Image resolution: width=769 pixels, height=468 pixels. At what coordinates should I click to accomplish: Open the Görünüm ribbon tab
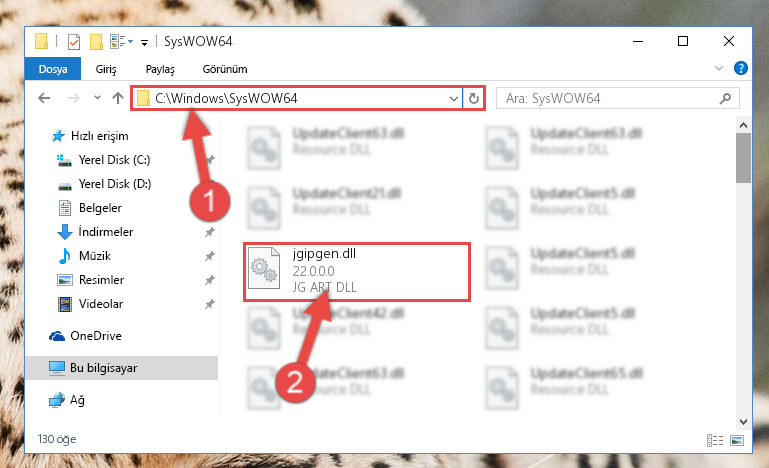pyautogui.click(x=225, y=69)
